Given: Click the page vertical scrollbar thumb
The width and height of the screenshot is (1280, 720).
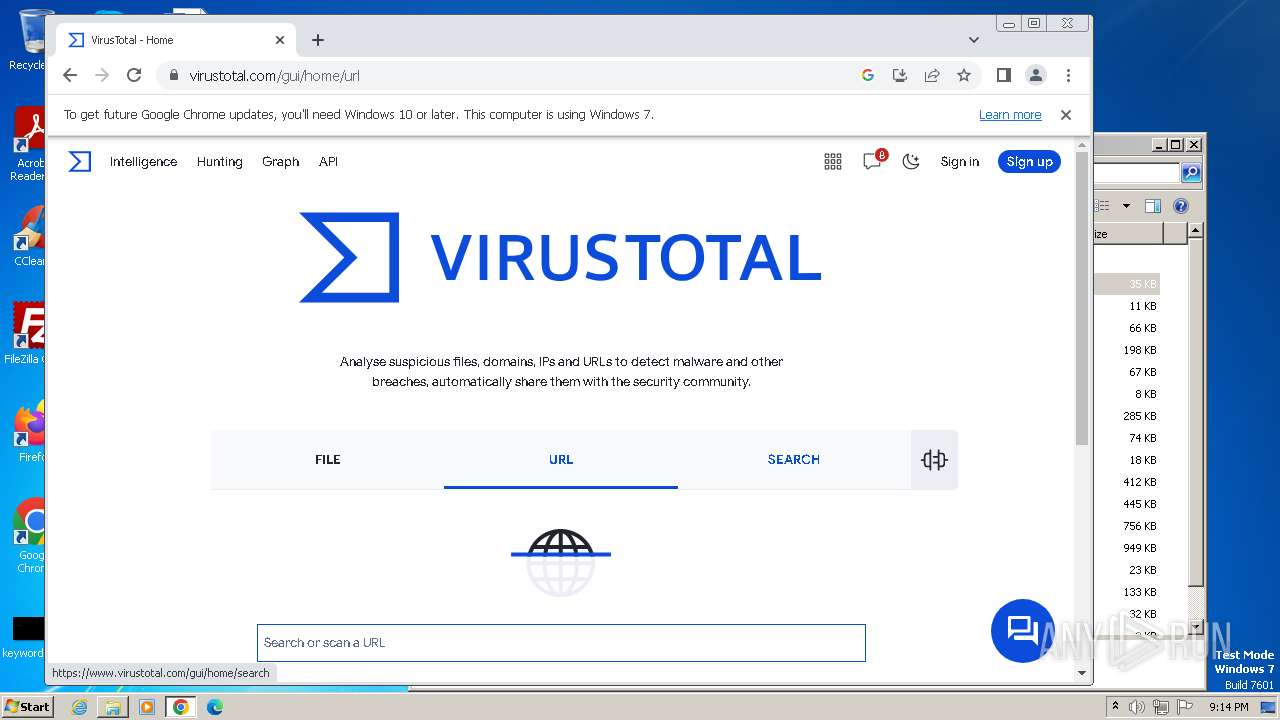Looking at the screenshot, I should pyautogui.click(x=1081, y=300).
